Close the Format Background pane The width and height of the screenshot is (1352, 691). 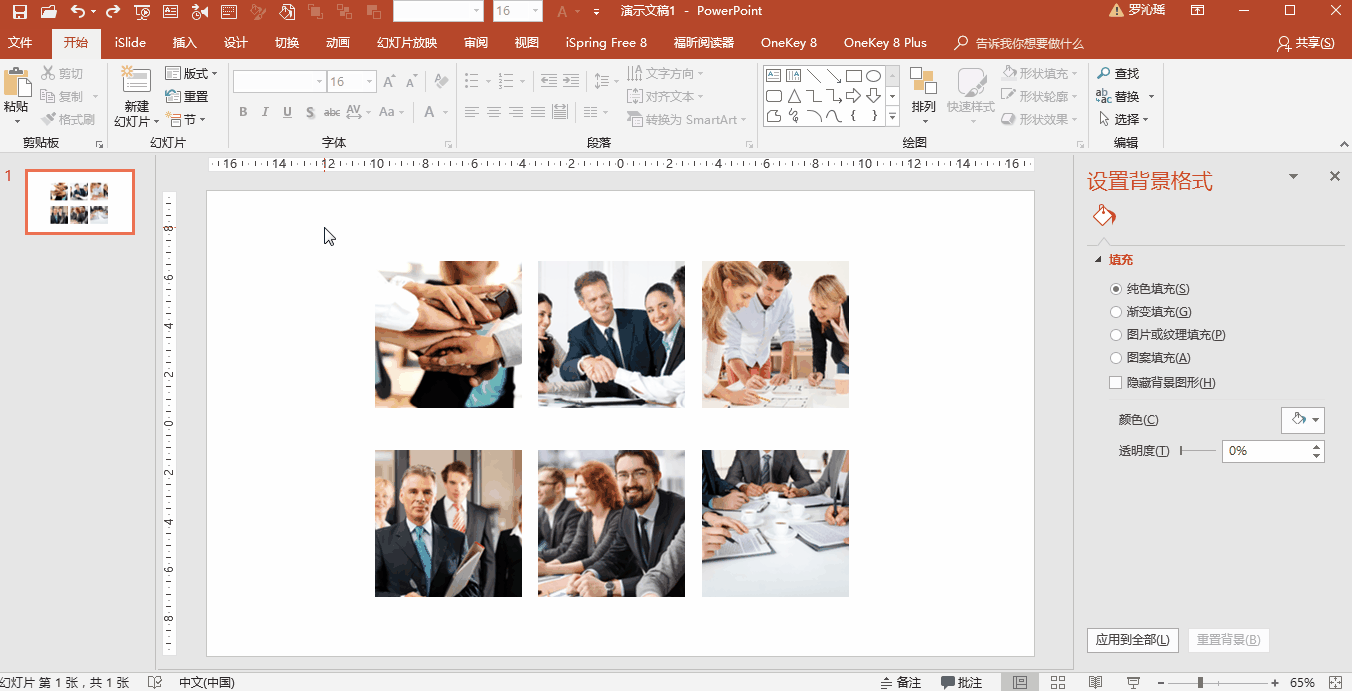click(1335, 176)
